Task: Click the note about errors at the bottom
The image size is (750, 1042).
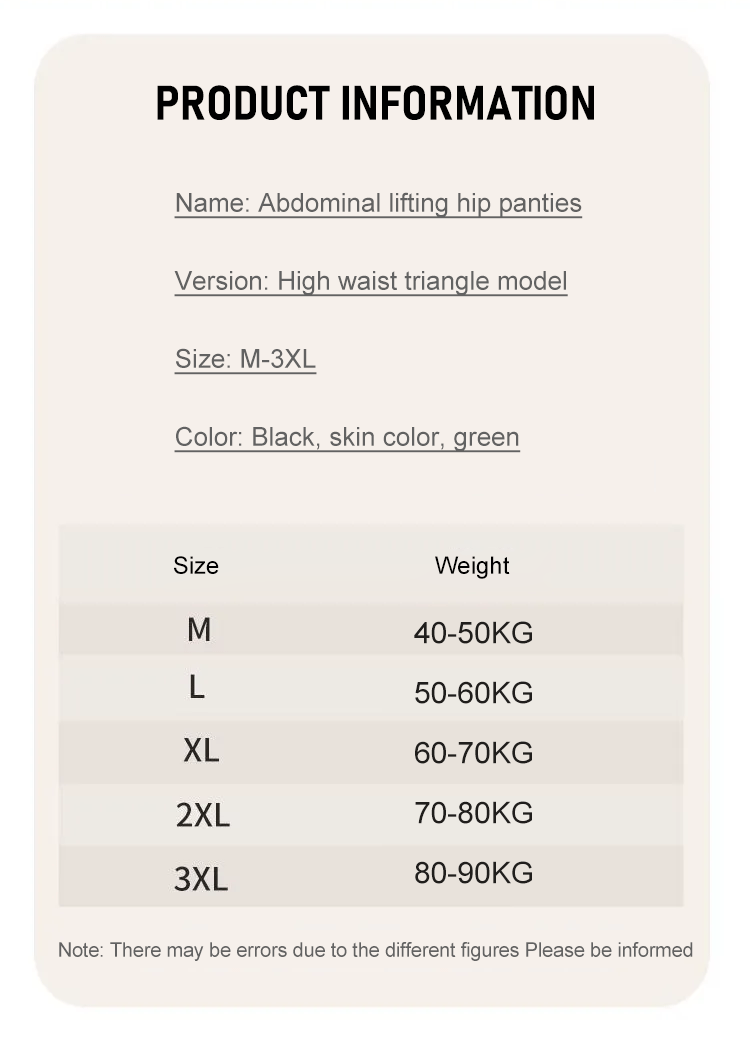Action: (375, 949)
